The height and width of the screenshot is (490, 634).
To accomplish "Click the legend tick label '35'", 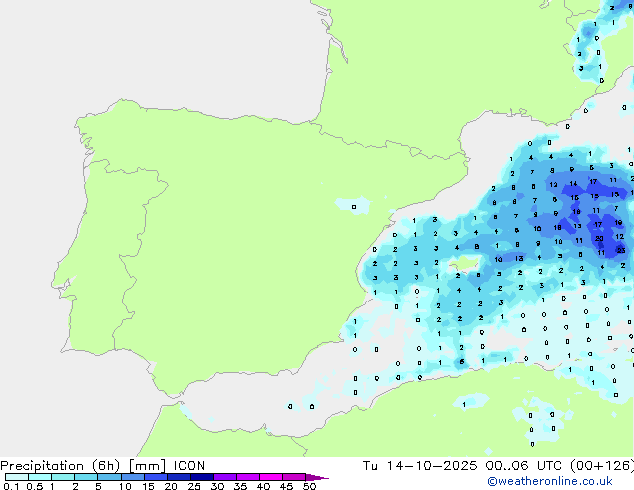I will [240, 486].
